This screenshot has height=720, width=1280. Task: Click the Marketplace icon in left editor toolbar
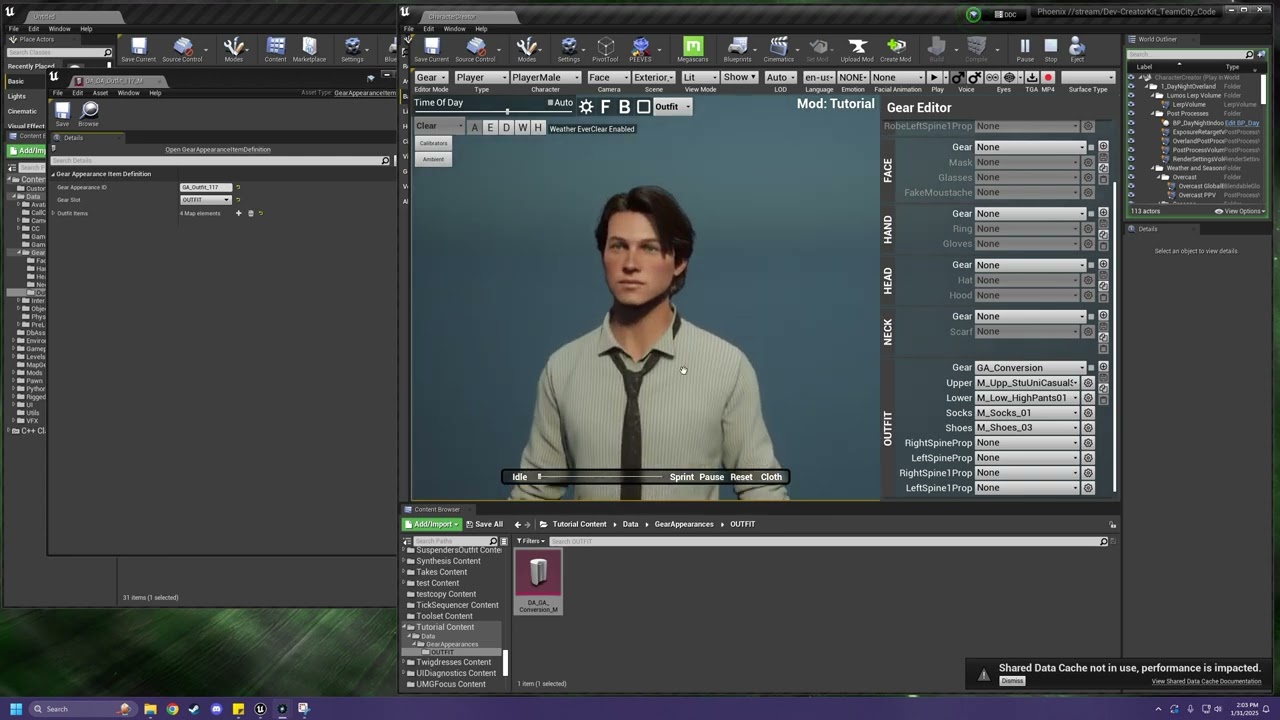coord(309,49)
